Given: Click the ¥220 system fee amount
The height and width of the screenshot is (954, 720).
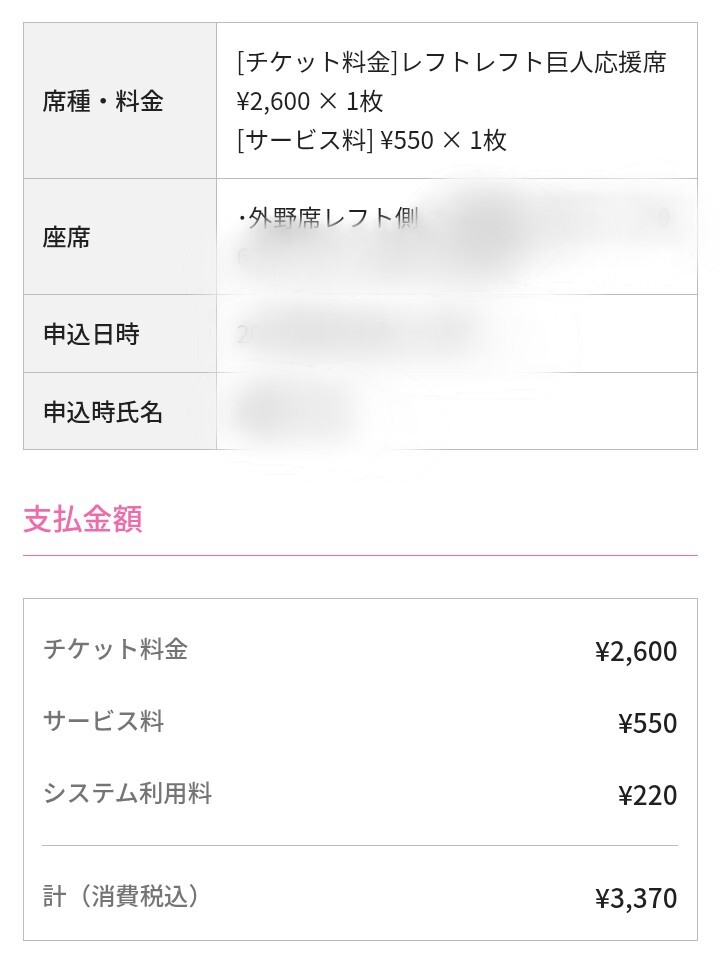Looking at the screenshot, I should click(647, 796).
